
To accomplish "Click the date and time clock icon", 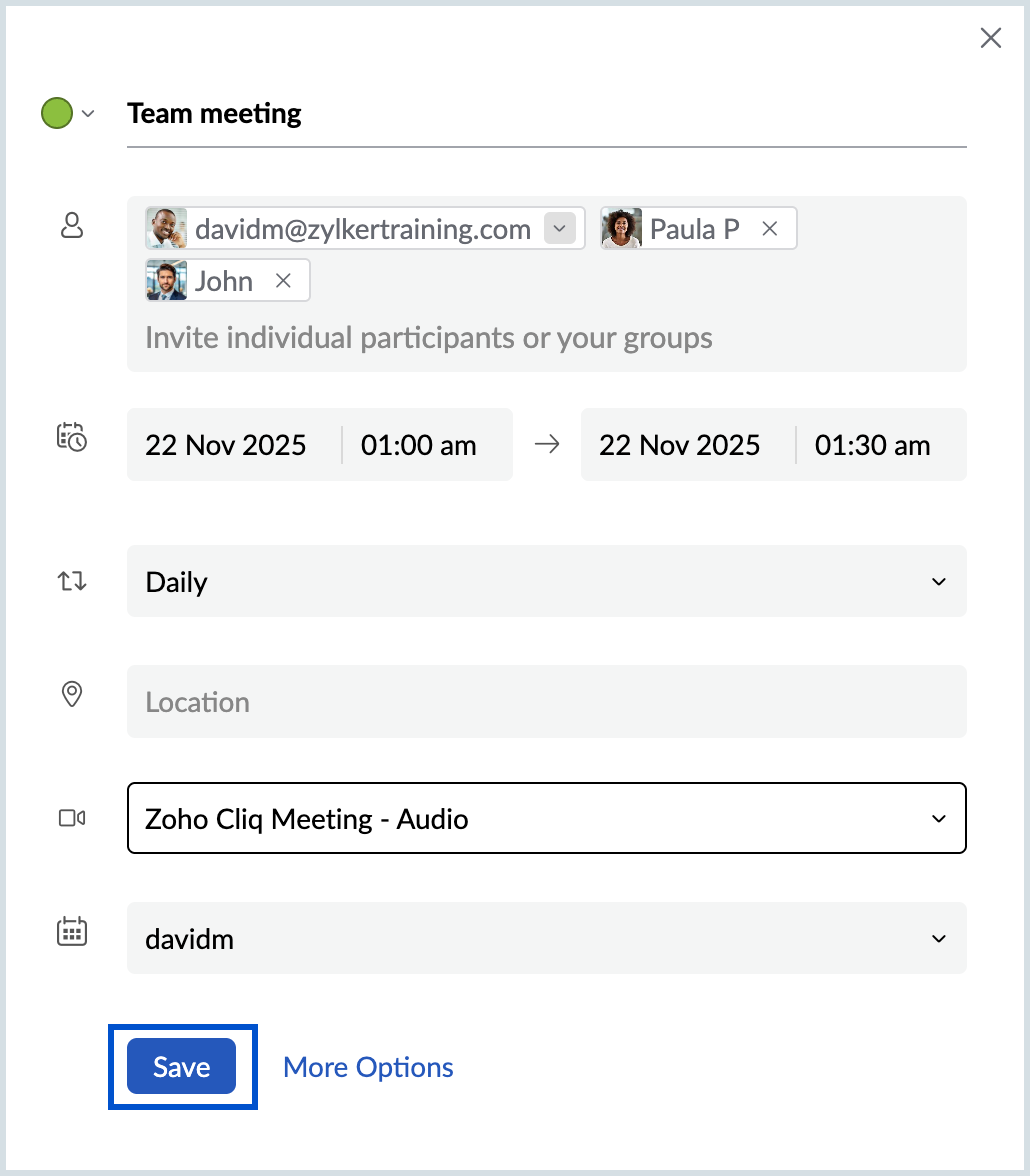I will [72, 437].
